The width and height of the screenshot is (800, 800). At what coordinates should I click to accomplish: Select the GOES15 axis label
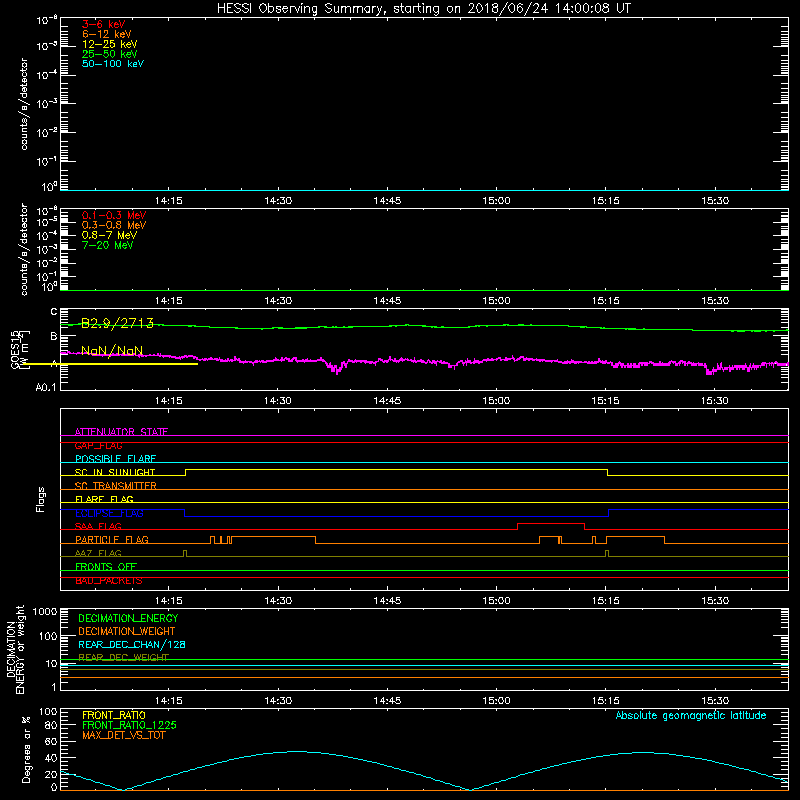coord(15,349)
